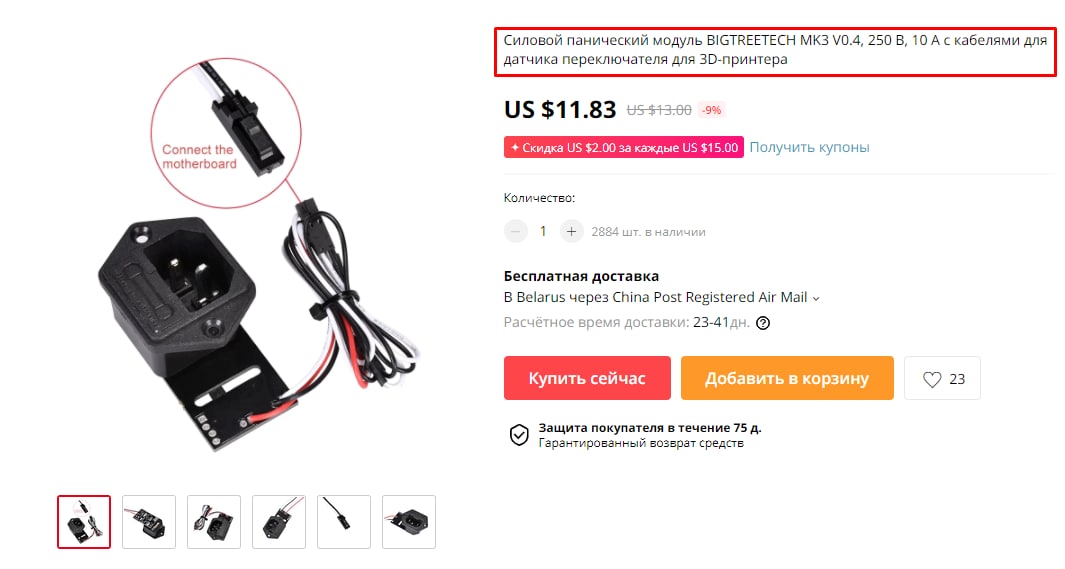The height and width of the screenshot is (569, 1065).
Task: Click the BIGTREETECH product title text
Action: [x=775, y=50]
